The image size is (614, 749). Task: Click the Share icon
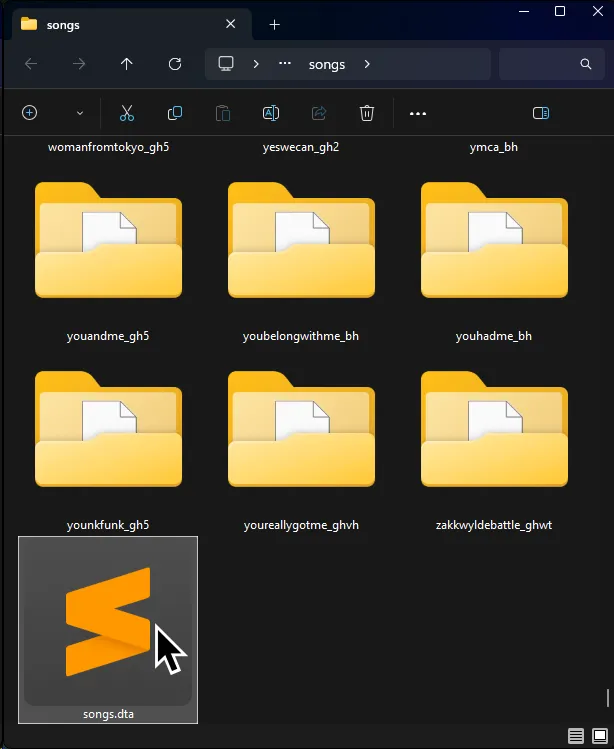pyautogui.click(x=319, y=113)
